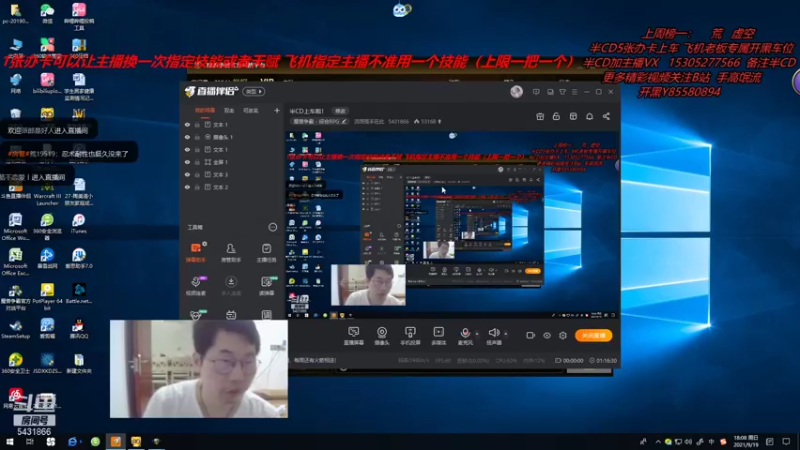Click the 53168 popularity count
This screenshot has width=800, height=450.
pyautogui.click(x=429, y=121)
